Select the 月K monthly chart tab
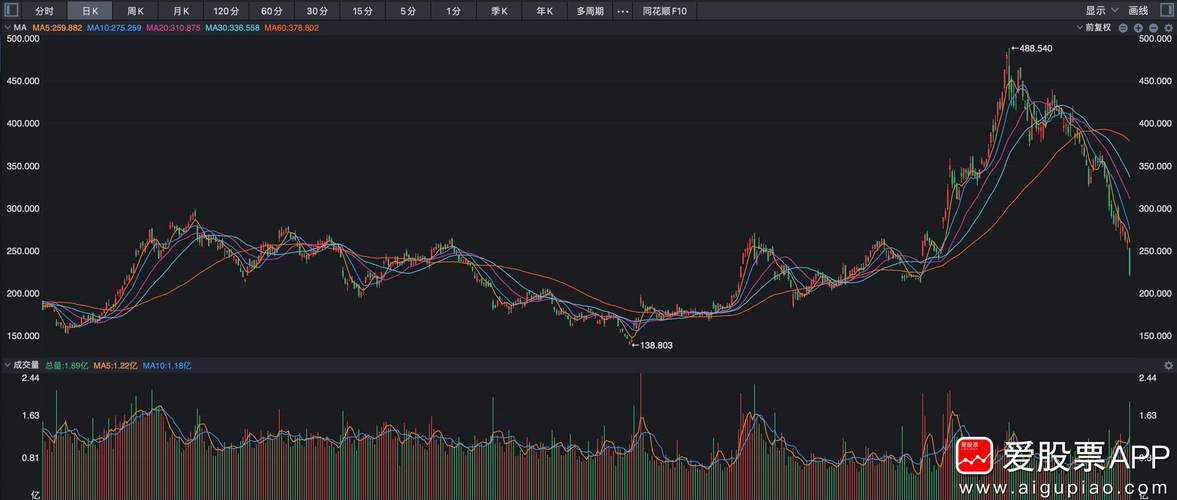The height and width of the screenshot is (500, 1177). [181, 11]
